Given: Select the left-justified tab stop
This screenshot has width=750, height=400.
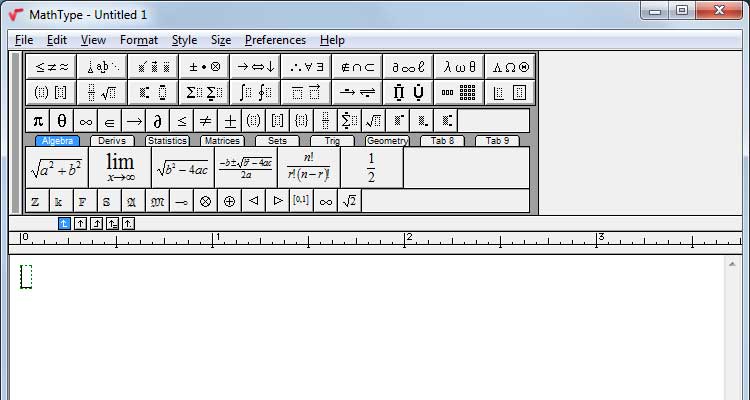Looking at the screenshot, I should click(x=64, y=223).
